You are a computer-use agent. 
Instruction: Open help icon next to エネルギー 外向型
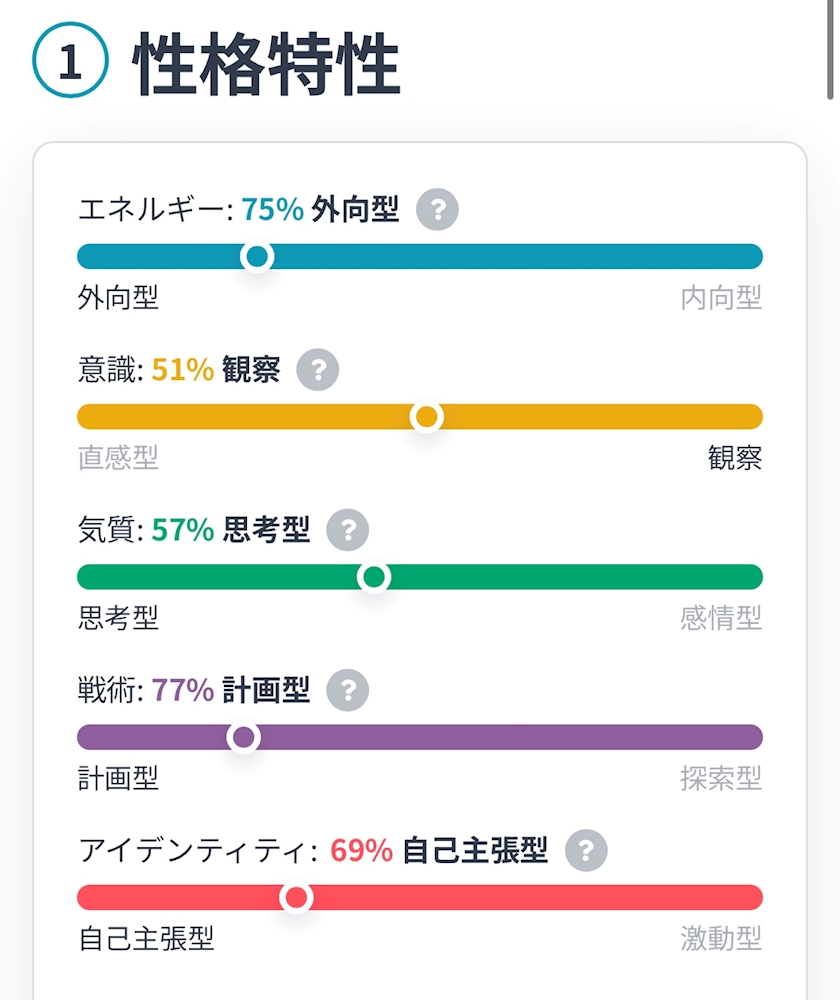pyautogui.click(x=437, y=209)
